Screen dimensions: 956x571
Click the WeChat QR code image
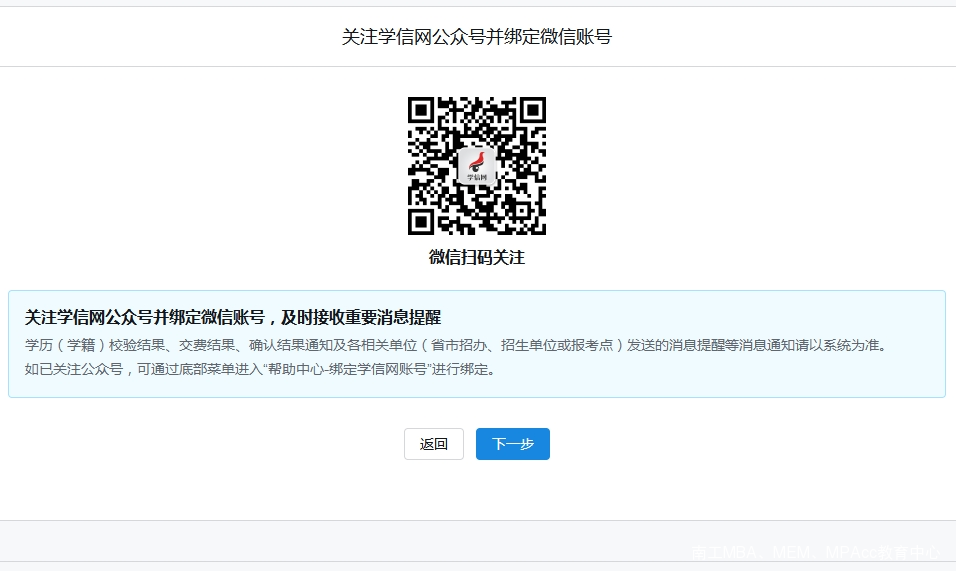coord(477,166)
